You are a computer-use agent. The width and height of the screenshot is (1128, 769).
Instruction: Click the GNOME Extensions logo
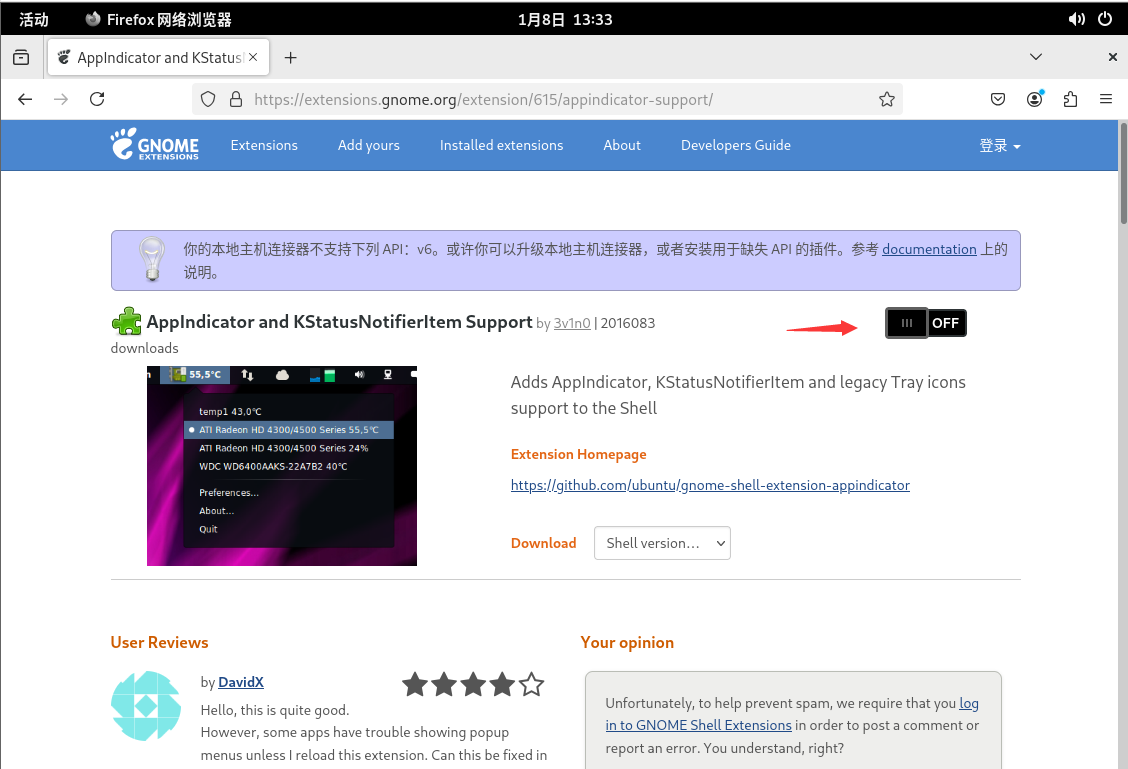(155, 145)
